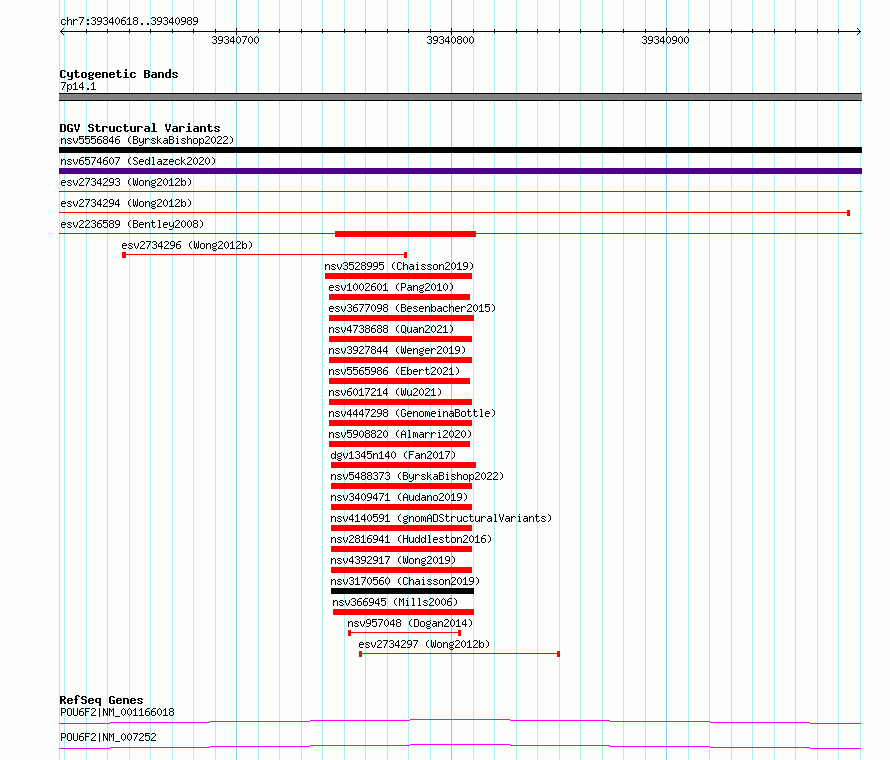Click nsv366945 (Mills2006) label
Screen dimensions: 890x760
(395, 602)
